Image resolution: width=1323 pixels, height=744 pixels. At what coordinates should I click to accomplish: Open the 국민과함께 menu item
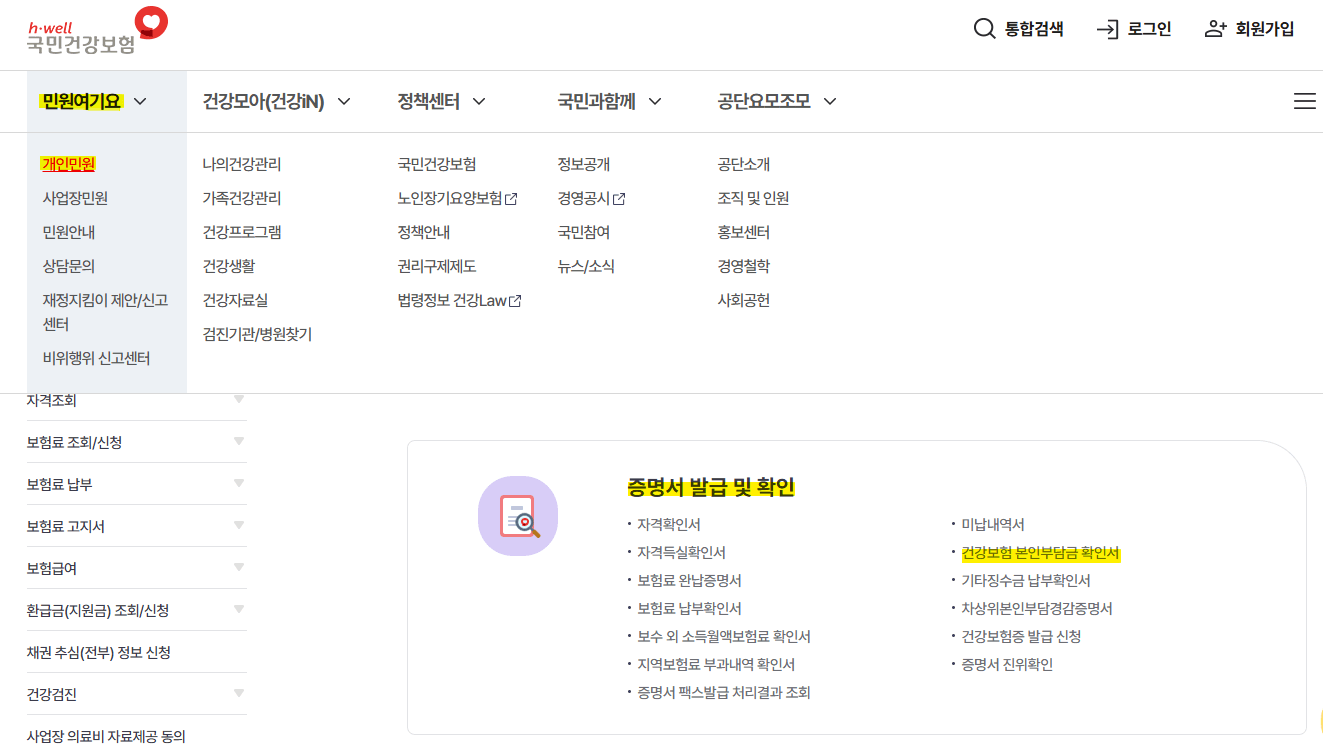coord(597,101)
